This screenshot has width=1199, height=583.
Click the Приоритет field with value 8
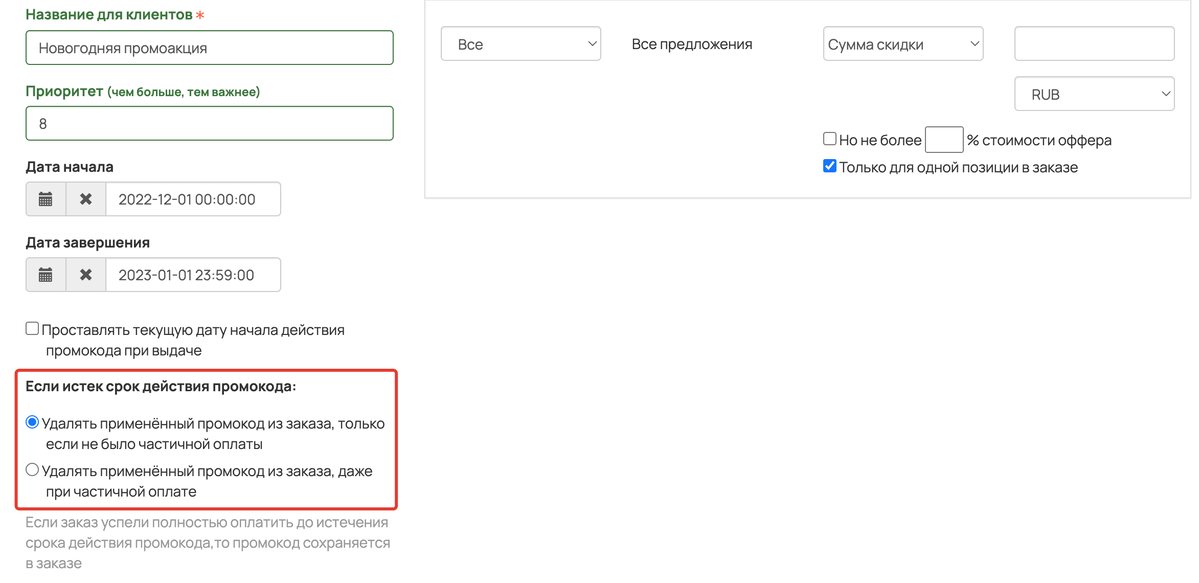click(210, 123)
